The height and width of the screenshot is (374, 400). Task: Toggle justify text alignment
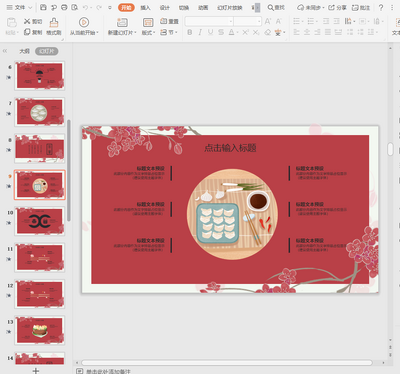click(x=328, y=32)
